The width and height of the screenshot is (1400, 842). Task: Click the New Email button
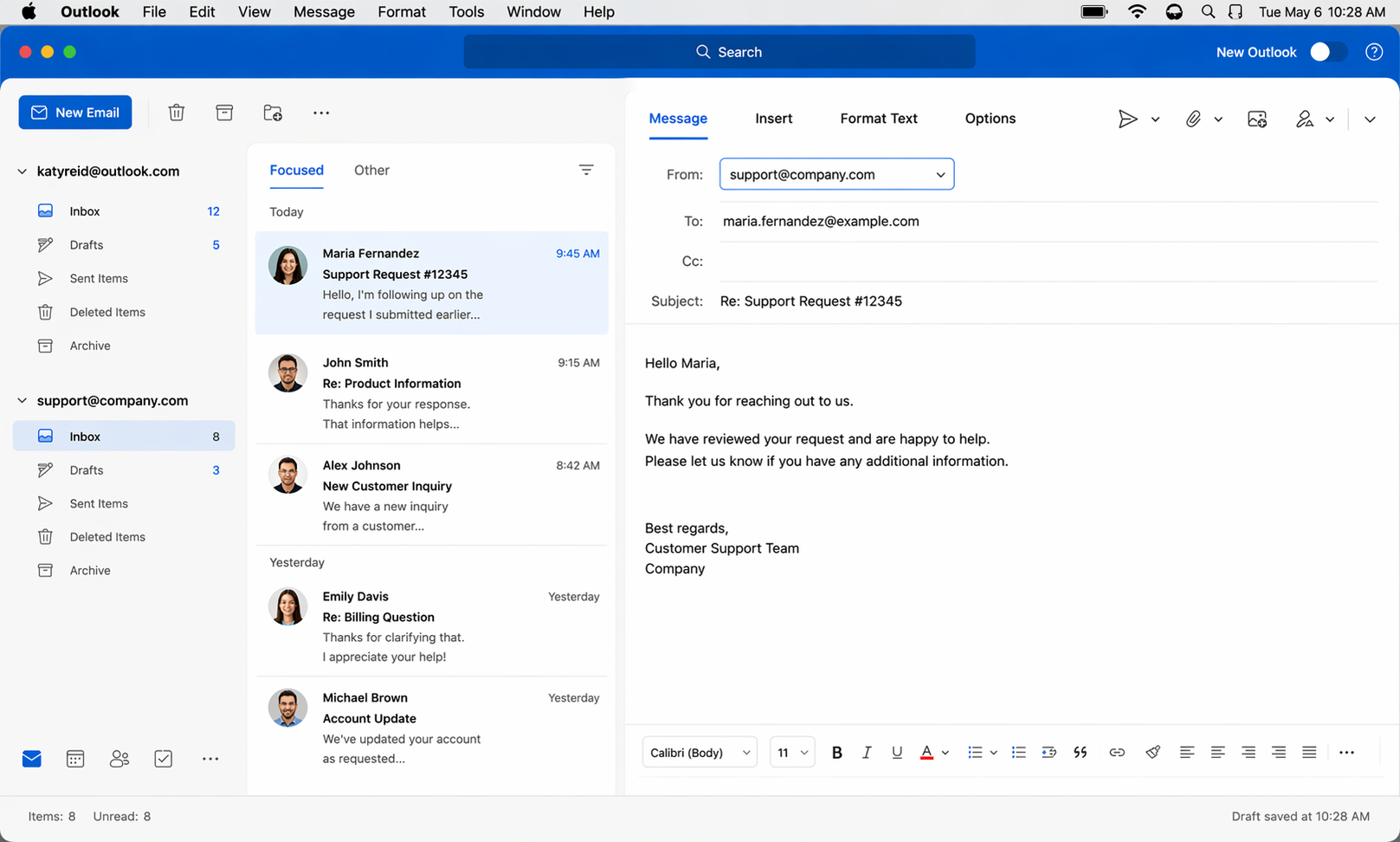pos(75,113)
